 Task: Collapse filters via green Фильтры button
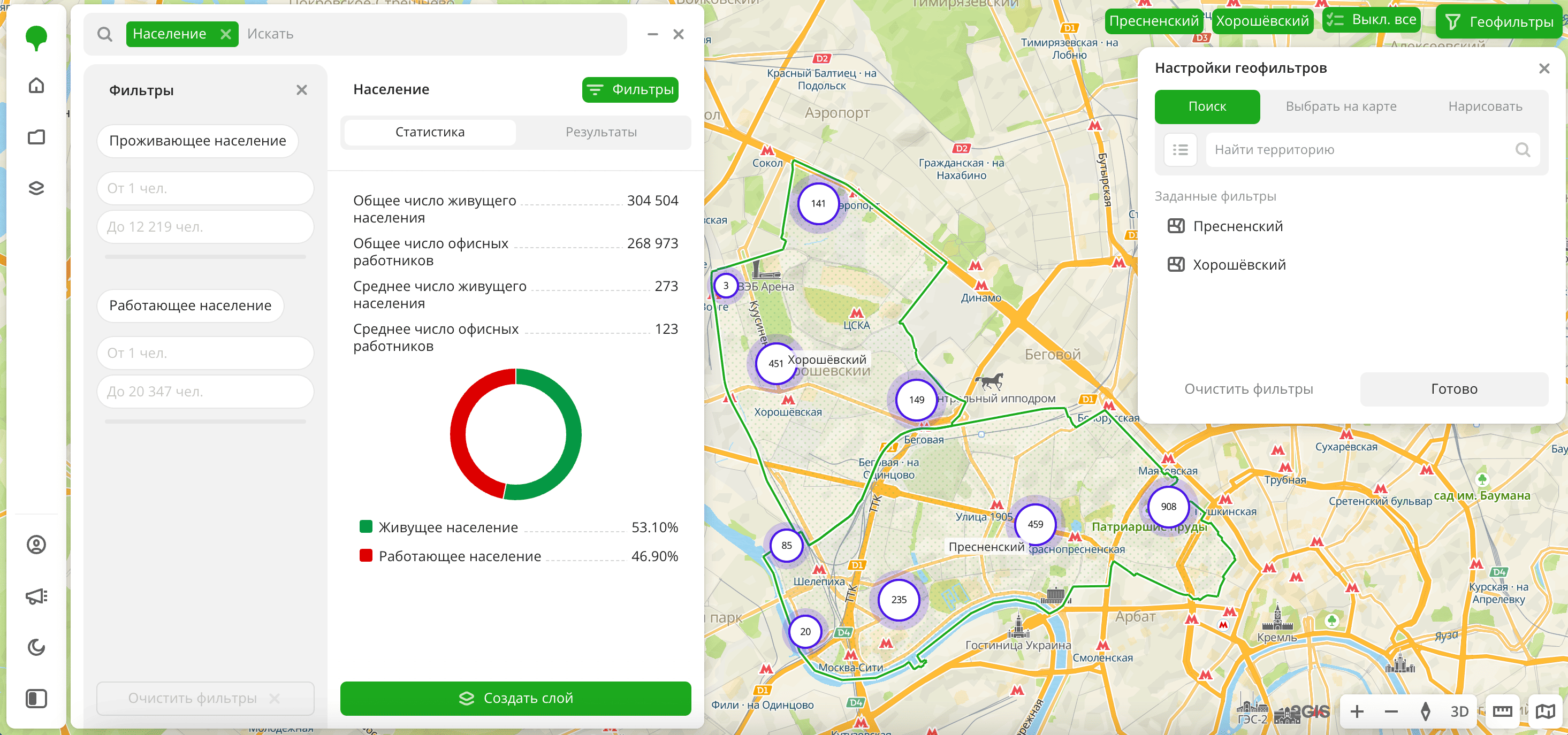point(630,89)
